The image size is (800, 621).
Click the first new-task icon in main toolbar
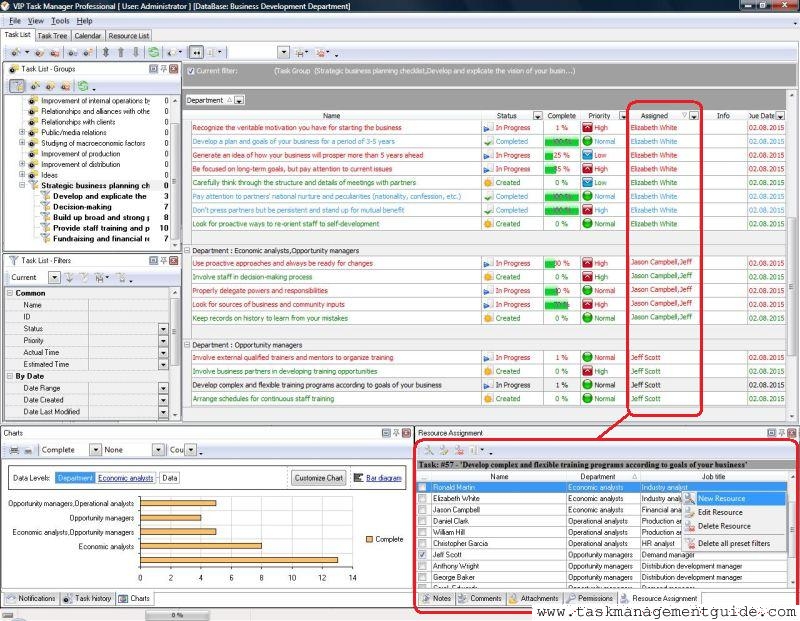point(16,52)
